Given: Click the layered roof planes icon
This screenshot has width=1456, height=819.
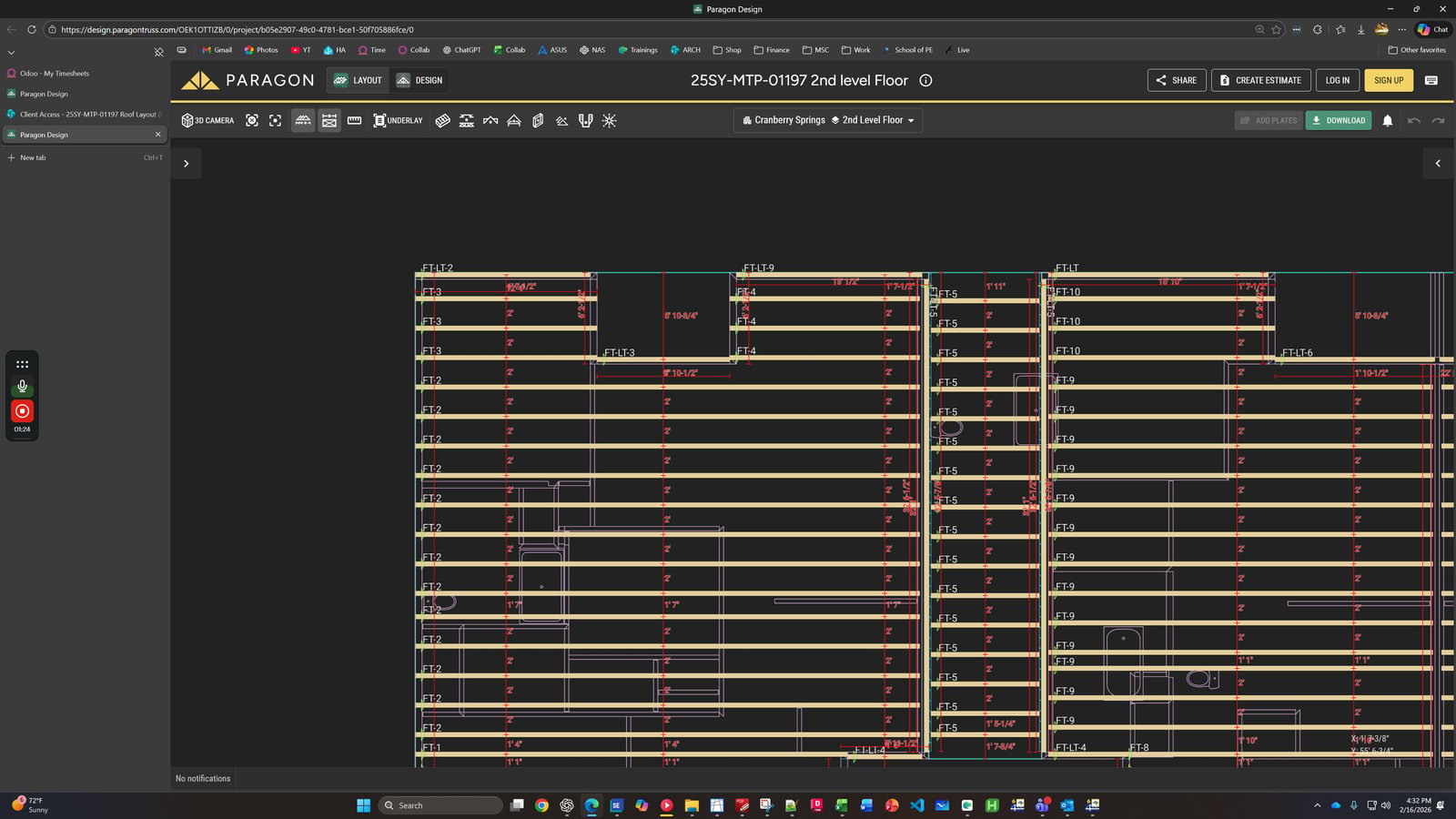Looking at the screenshot, I should pyautogui.click(x=561, y=120).
